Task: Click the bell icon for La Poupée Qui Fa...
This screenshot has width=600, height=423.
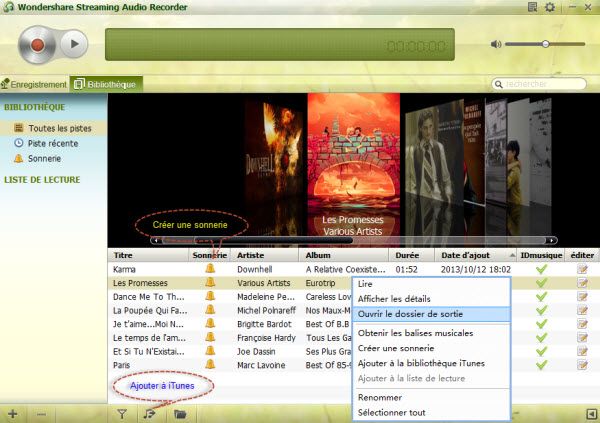Action: [x=210, y=310]
